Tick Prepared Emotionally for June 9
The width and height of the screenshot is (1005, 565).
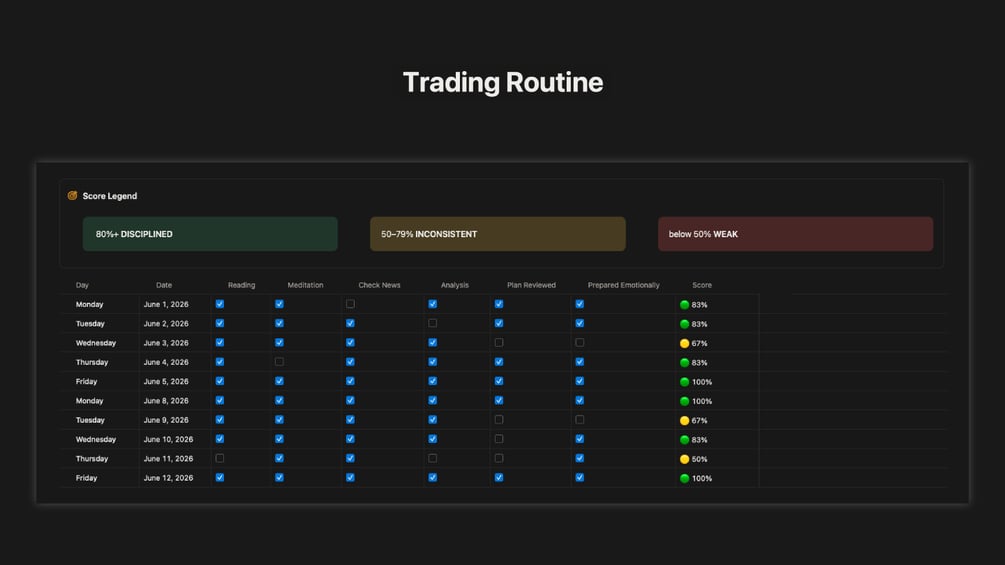pyautogui.click(x=579, y=420)
